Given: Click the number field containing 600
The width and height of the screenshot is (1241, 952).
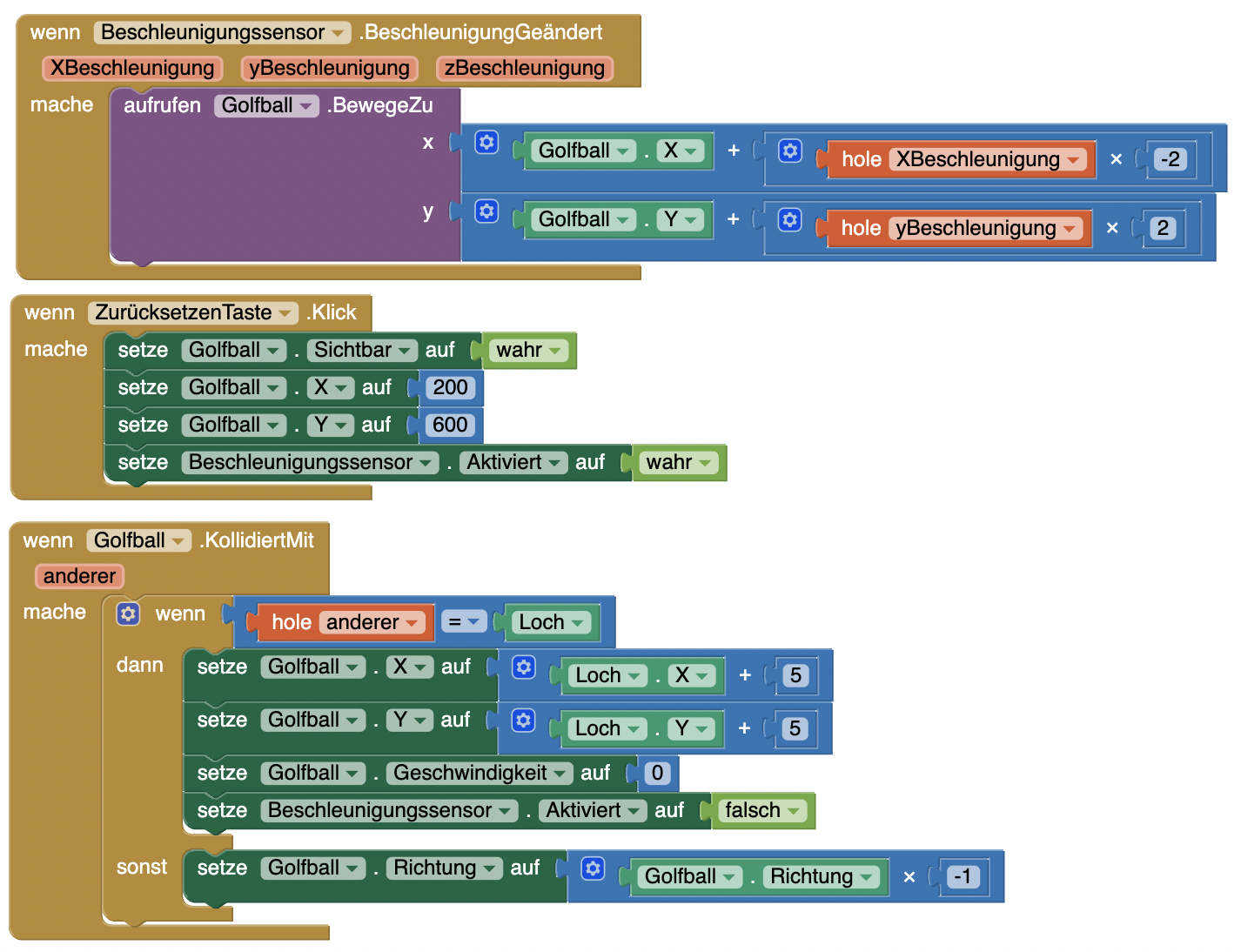Looking at the screenshot, I should click(450, 426).
